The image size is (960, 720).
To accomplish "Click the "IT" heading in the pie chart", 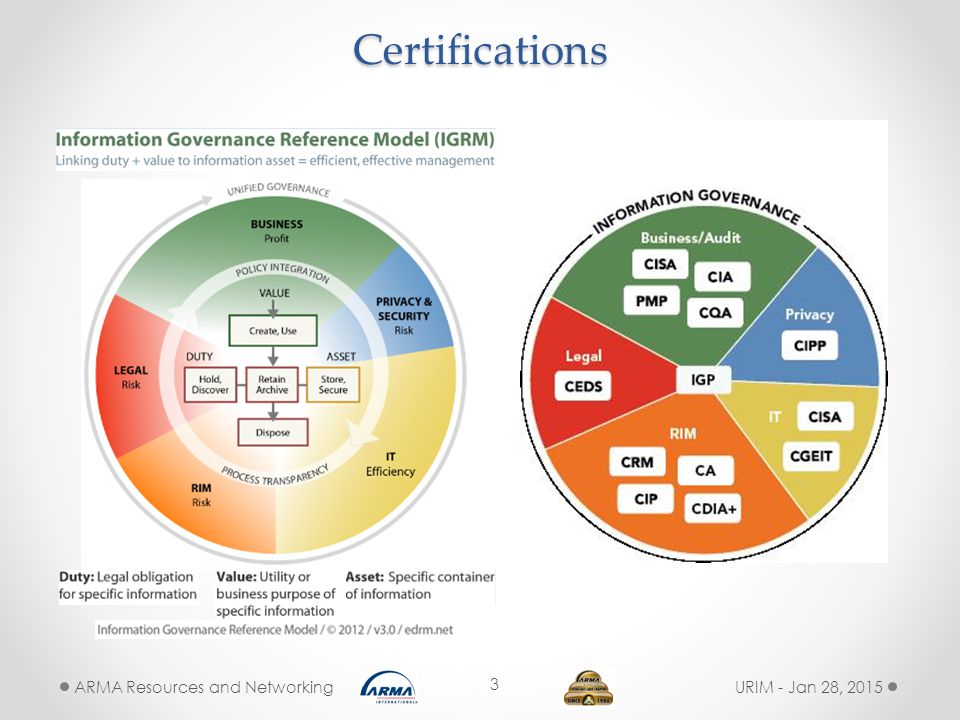I will (x=775, y=417).
